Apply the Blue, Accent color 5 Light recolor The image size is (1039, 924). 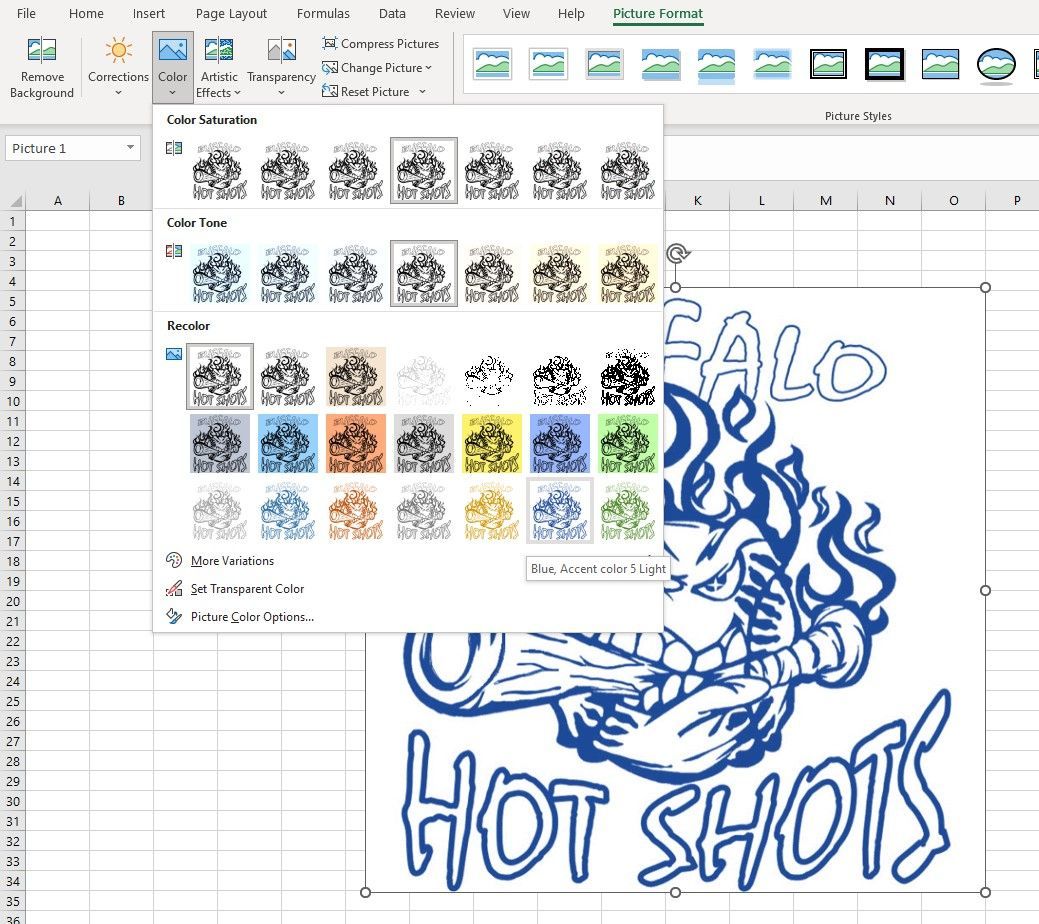pyautogui.click(x=559, y=511)
